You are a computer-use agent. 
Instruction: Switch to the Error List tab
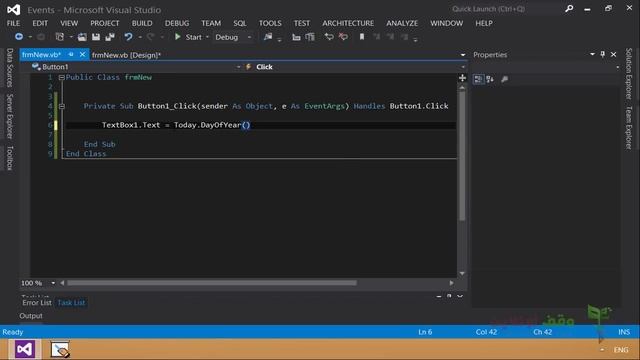tap(37, 302)
